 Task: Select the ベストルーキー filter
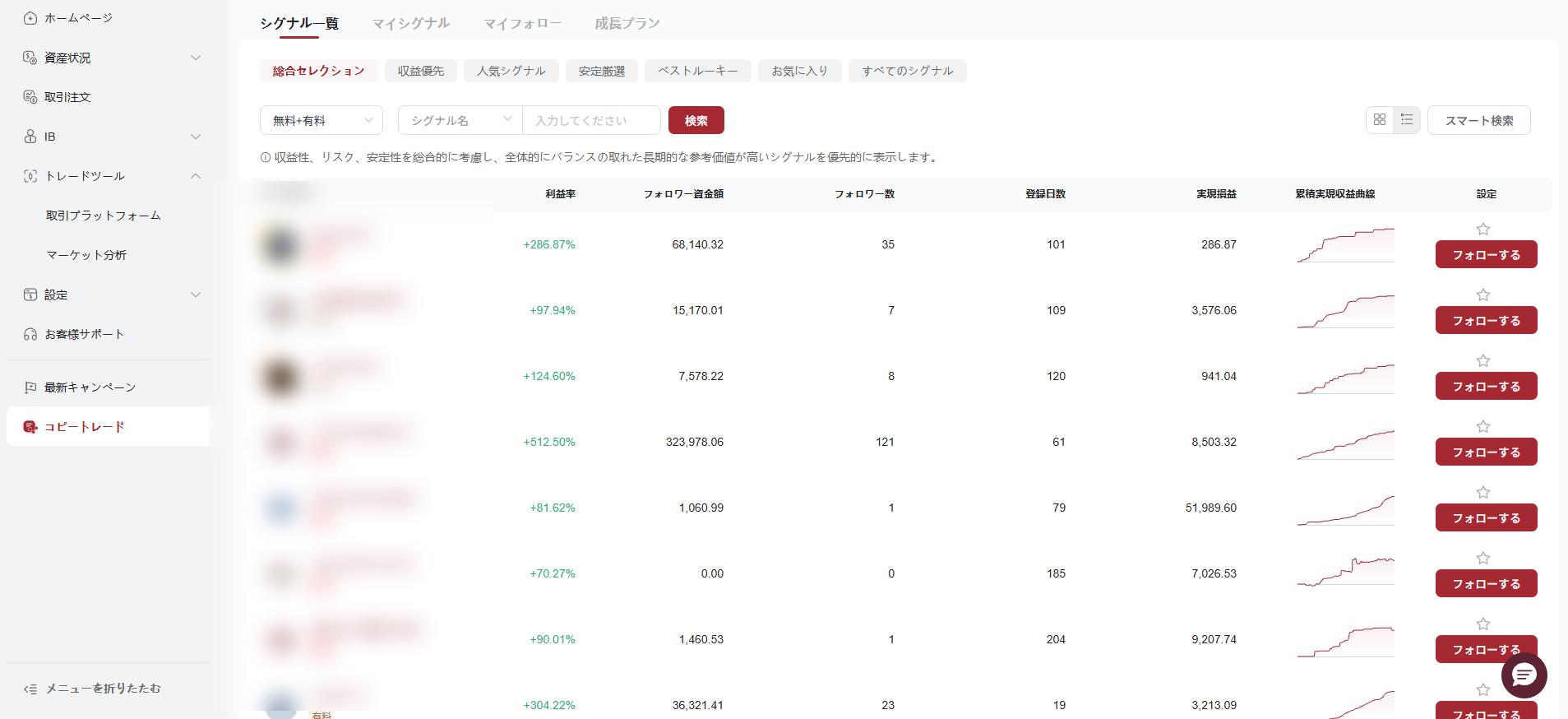coord(698,71)
